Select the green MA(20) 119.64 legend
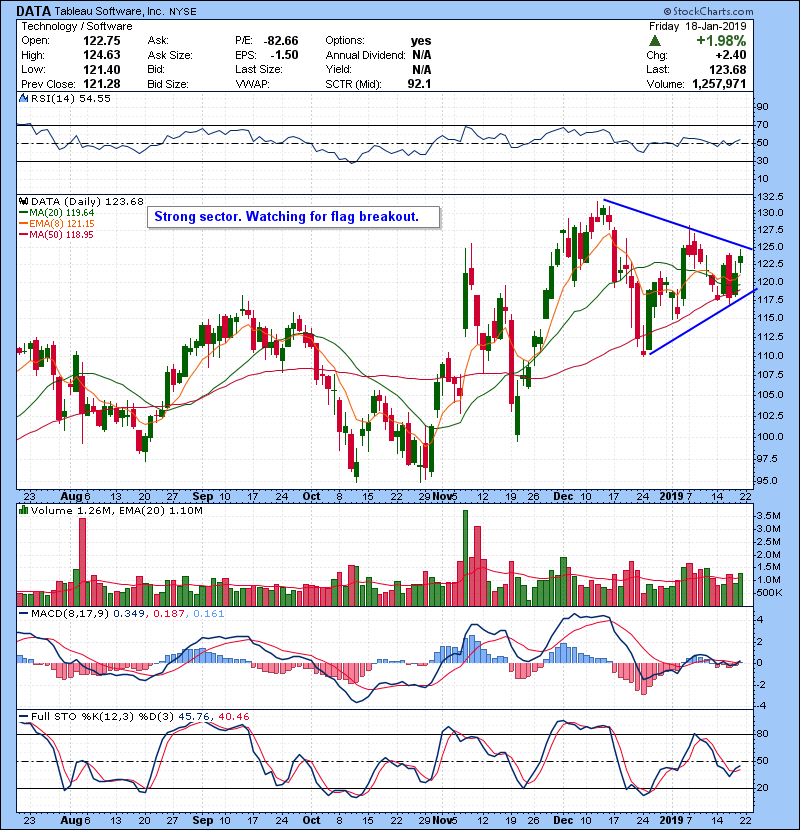Screen dimensions: 800x830 click(57, 213)
